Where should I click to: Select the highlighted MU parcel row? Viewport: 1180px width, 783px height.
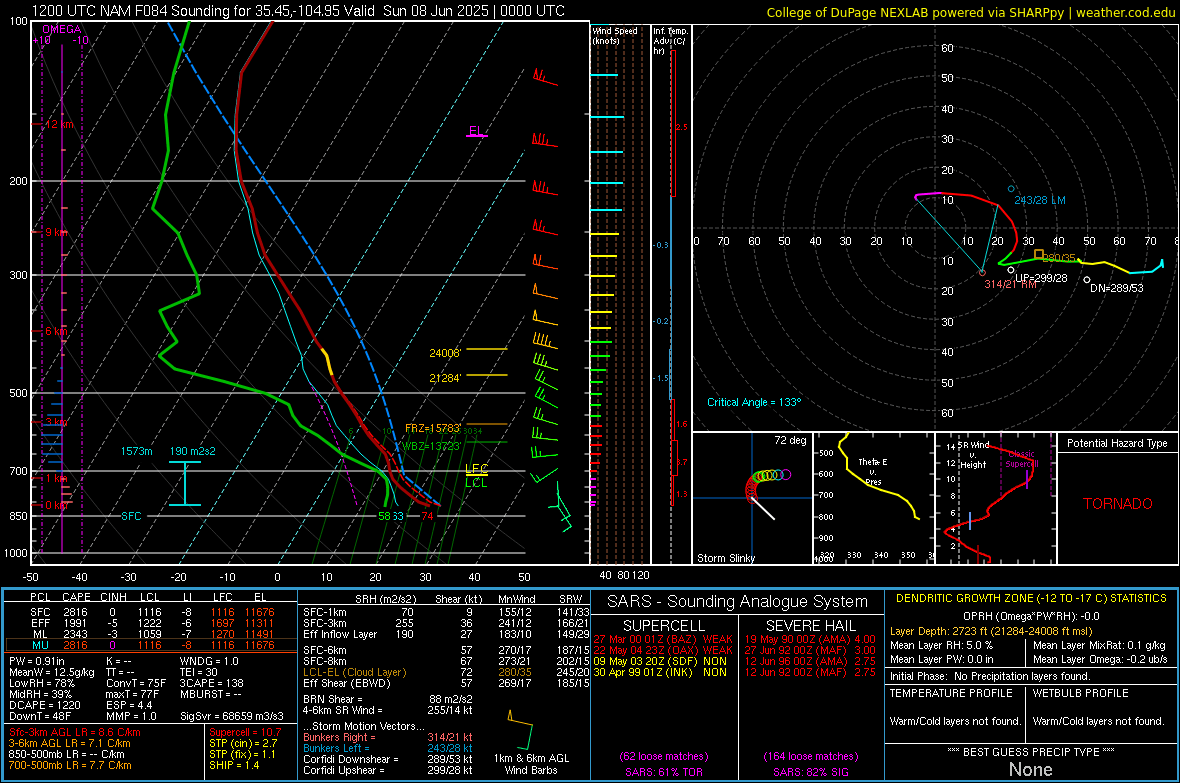click(x=151, y=644)
